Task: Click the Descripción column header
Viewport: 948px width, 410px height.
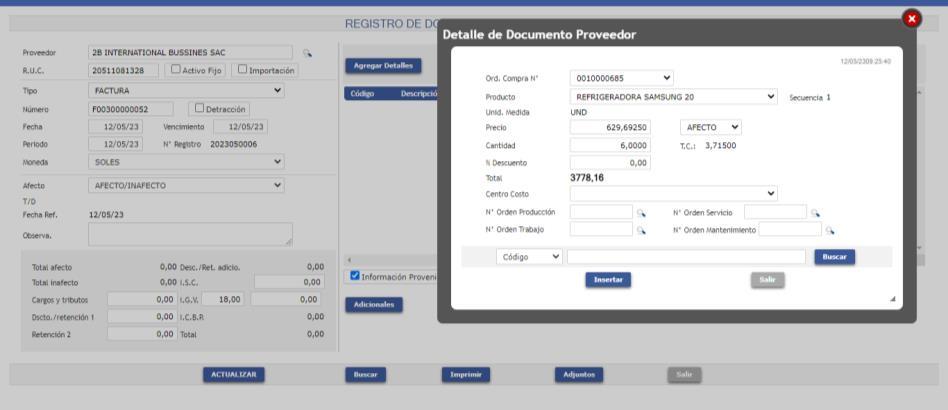Action: (419, 94)
